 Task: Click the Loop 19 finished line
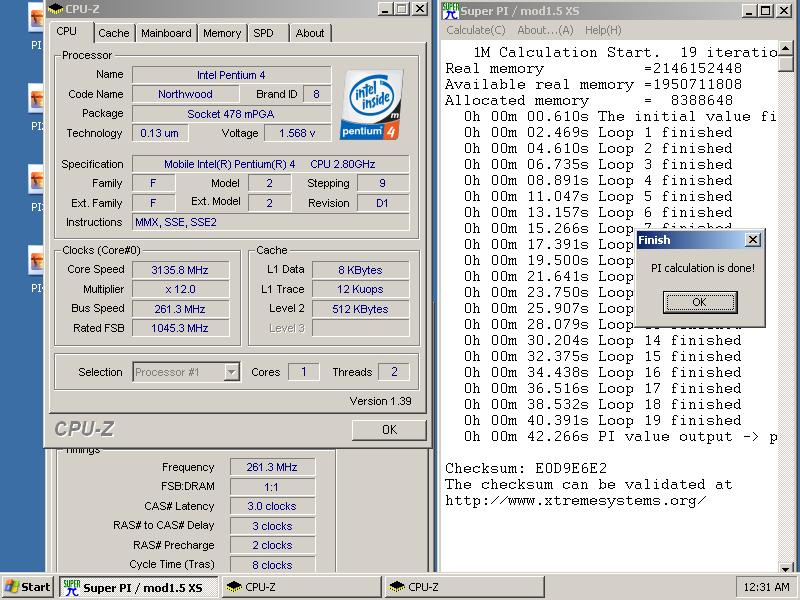[603, 420]
